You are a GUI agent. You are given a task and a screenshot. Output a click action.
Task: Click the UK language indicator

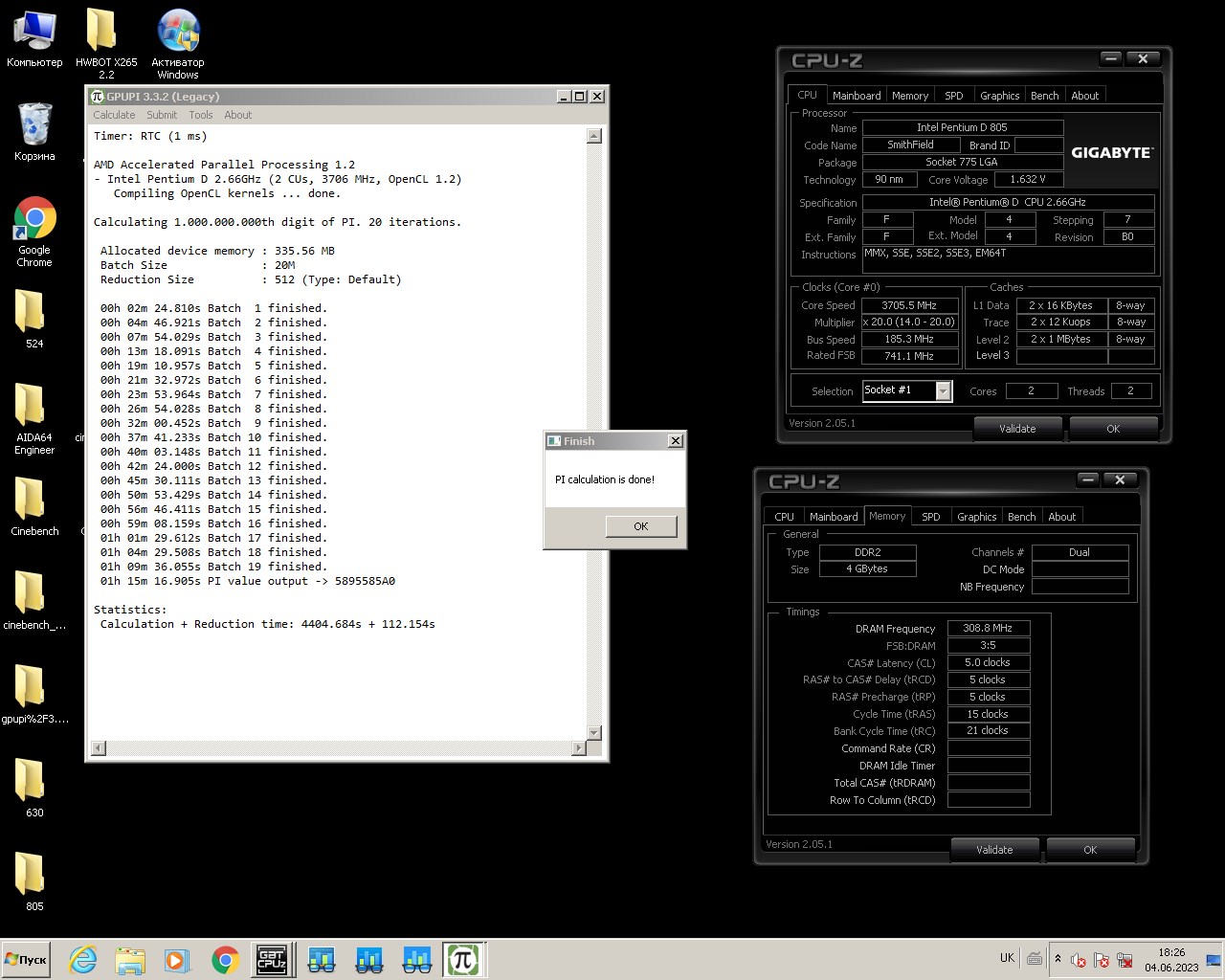(1007, 958)
